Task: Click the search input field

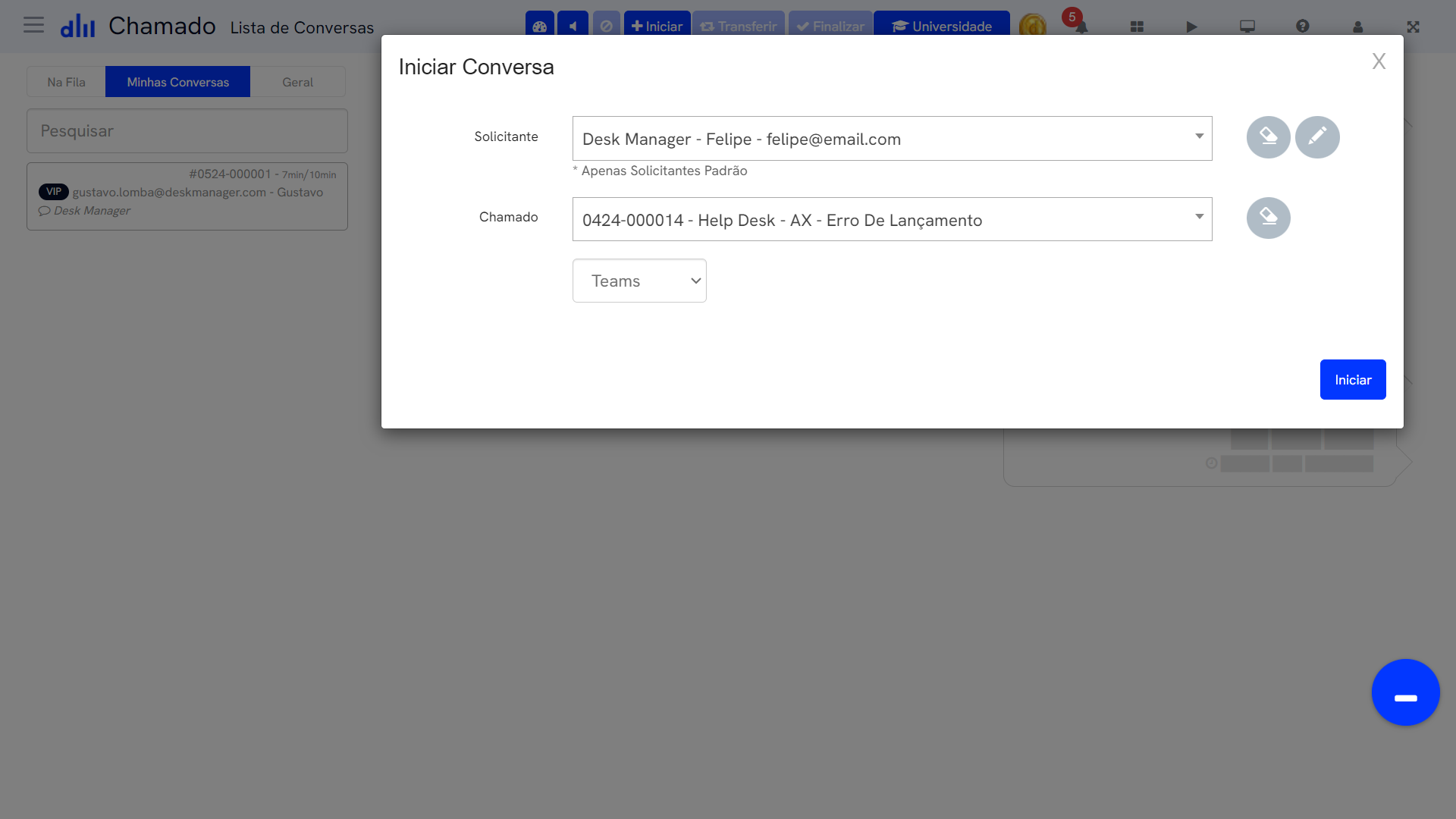Action: click(x=187, y=130)
